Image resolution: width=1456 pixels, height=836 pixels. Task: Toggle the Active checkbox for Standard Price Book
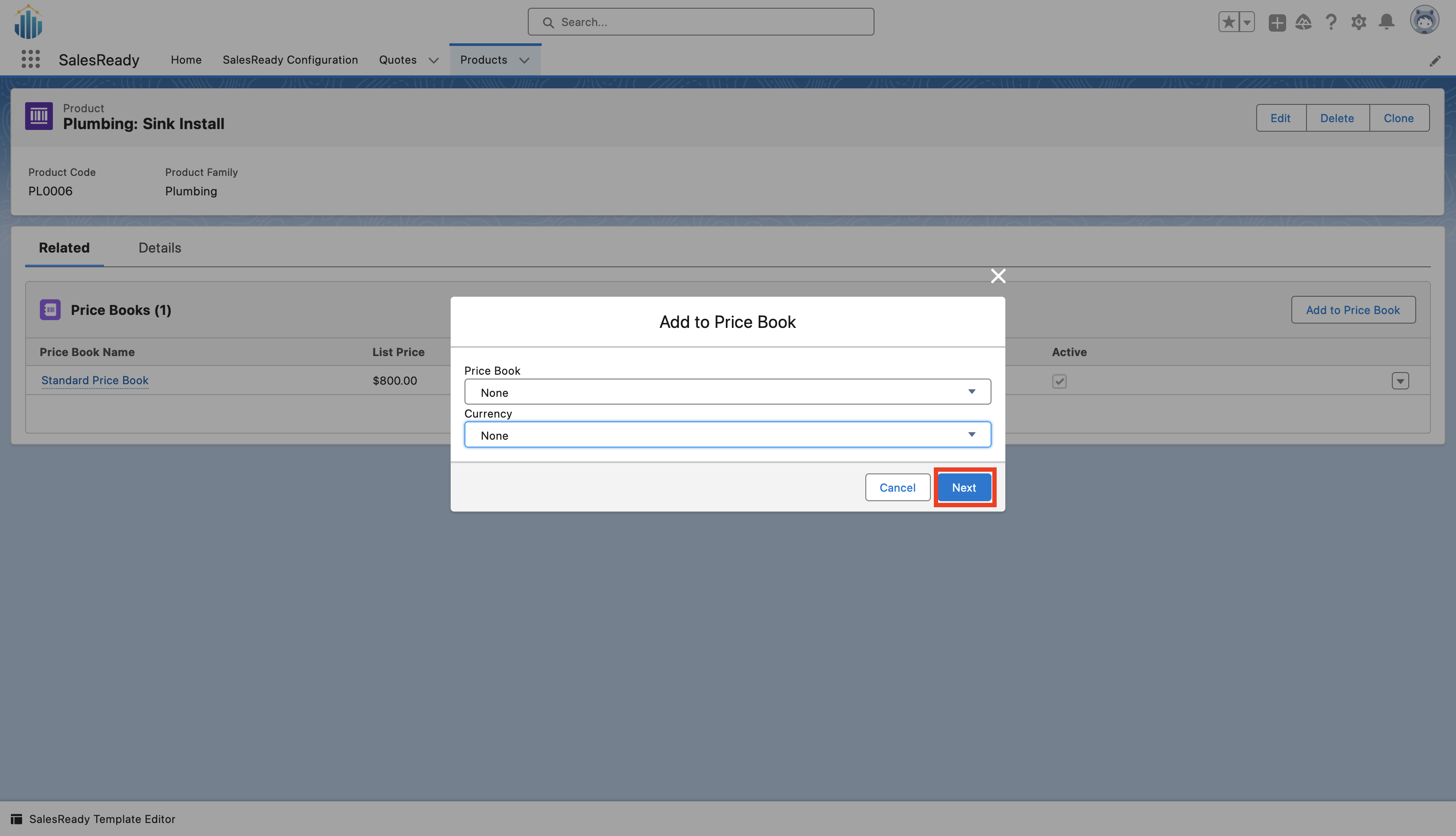coord(1059,381)
